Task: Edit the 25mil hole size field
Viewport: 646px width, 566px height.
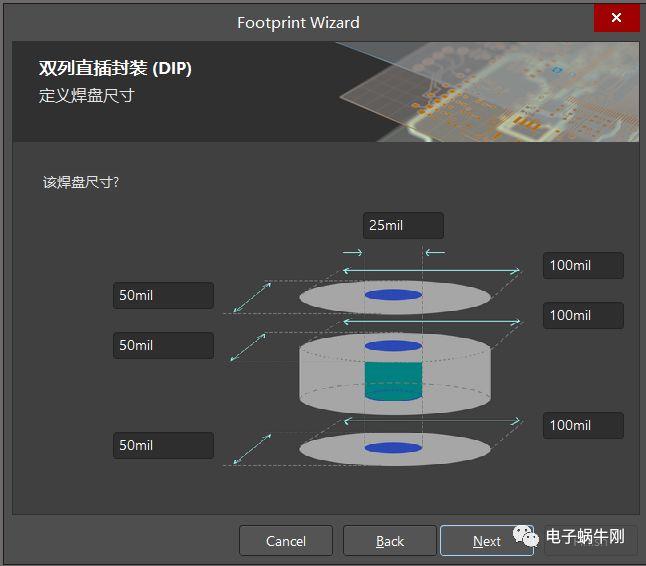Action: tap(403, 225)
